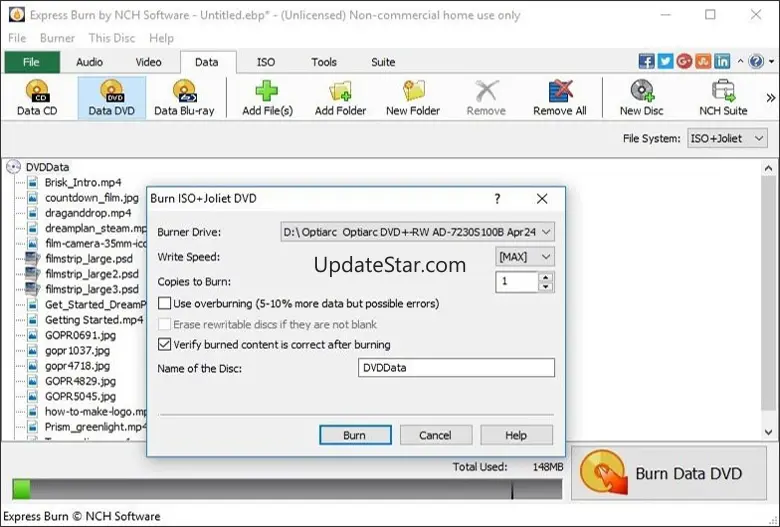Click the file list scroll up arrow
Screen dimensions: 780x527
769,168
